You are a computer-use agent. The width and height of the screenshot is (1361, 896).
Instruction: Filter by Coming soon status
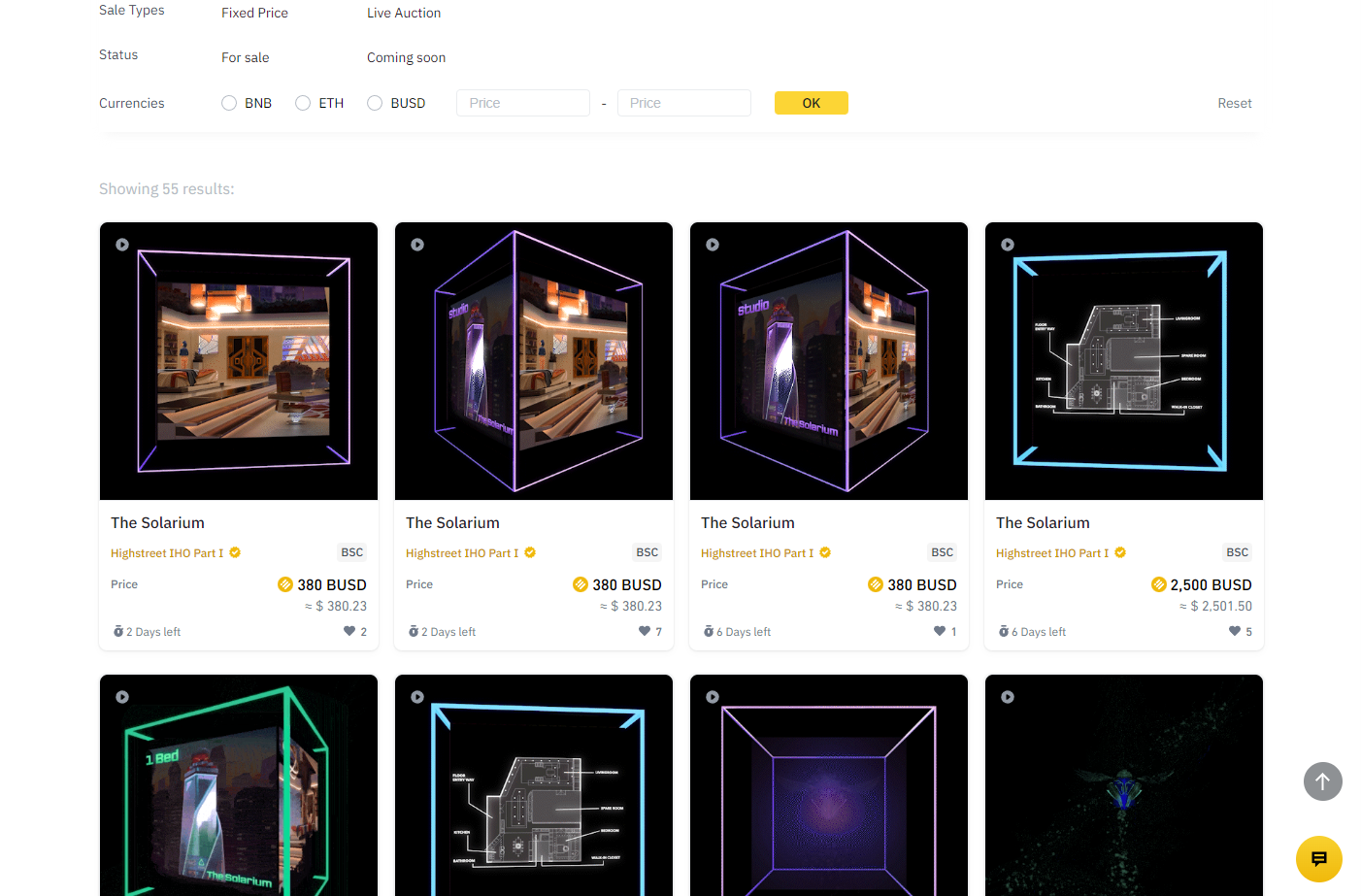coord(407,57)
